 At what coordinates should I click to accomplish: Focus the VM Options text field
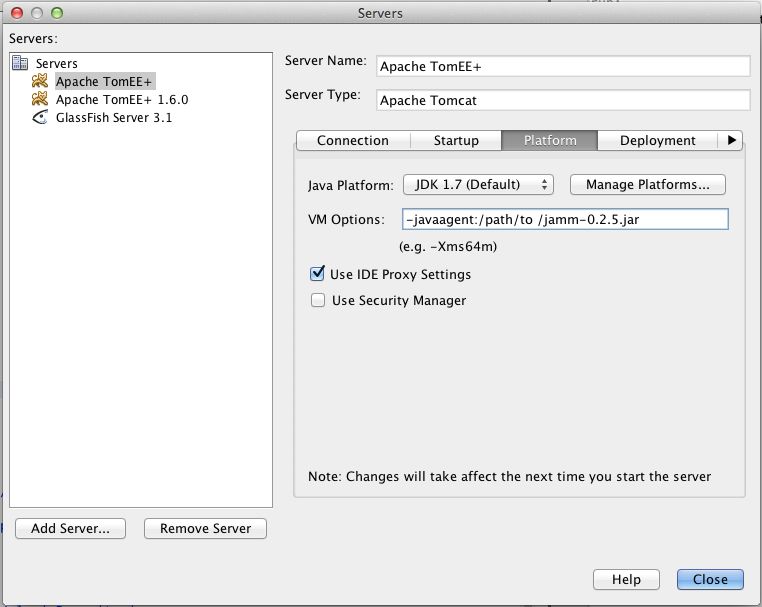(x=565, y=219)
